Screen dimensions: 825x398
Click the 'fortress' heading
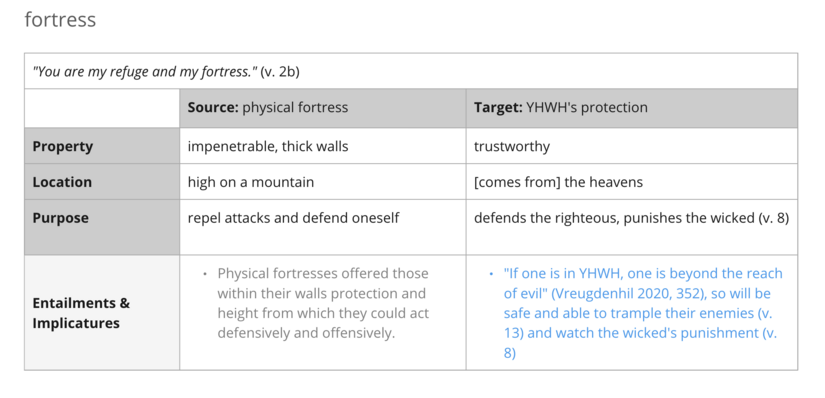tap(60, 20)
